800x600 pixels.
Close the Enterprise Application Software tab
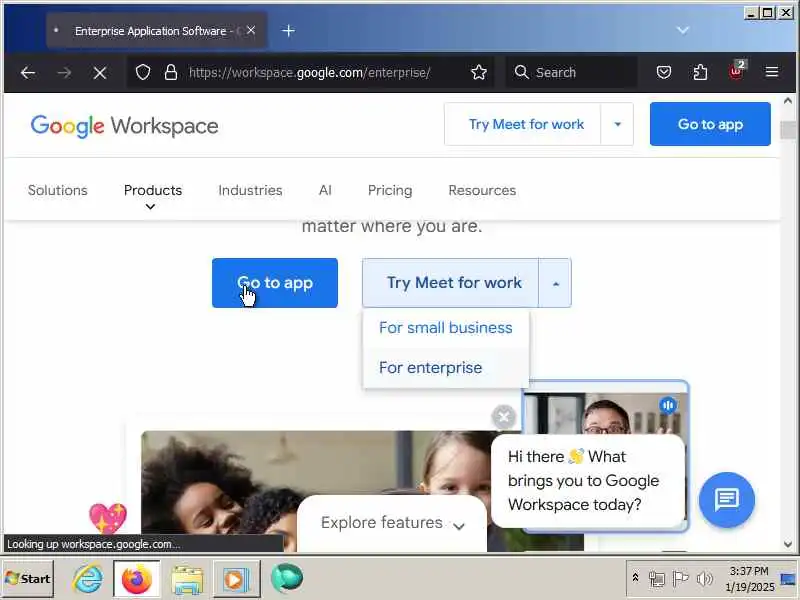tap(251, 31)
